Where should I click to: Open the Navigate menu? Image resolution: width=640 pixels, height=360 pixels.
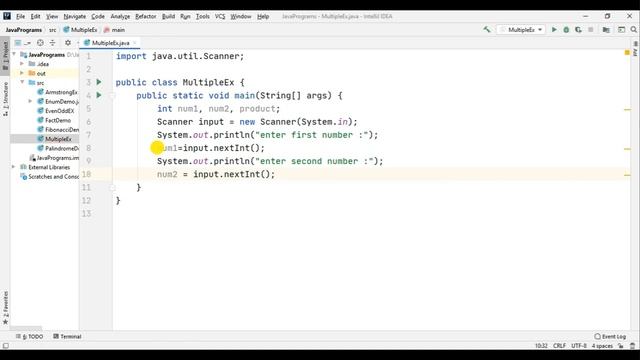tap(75, 16)
